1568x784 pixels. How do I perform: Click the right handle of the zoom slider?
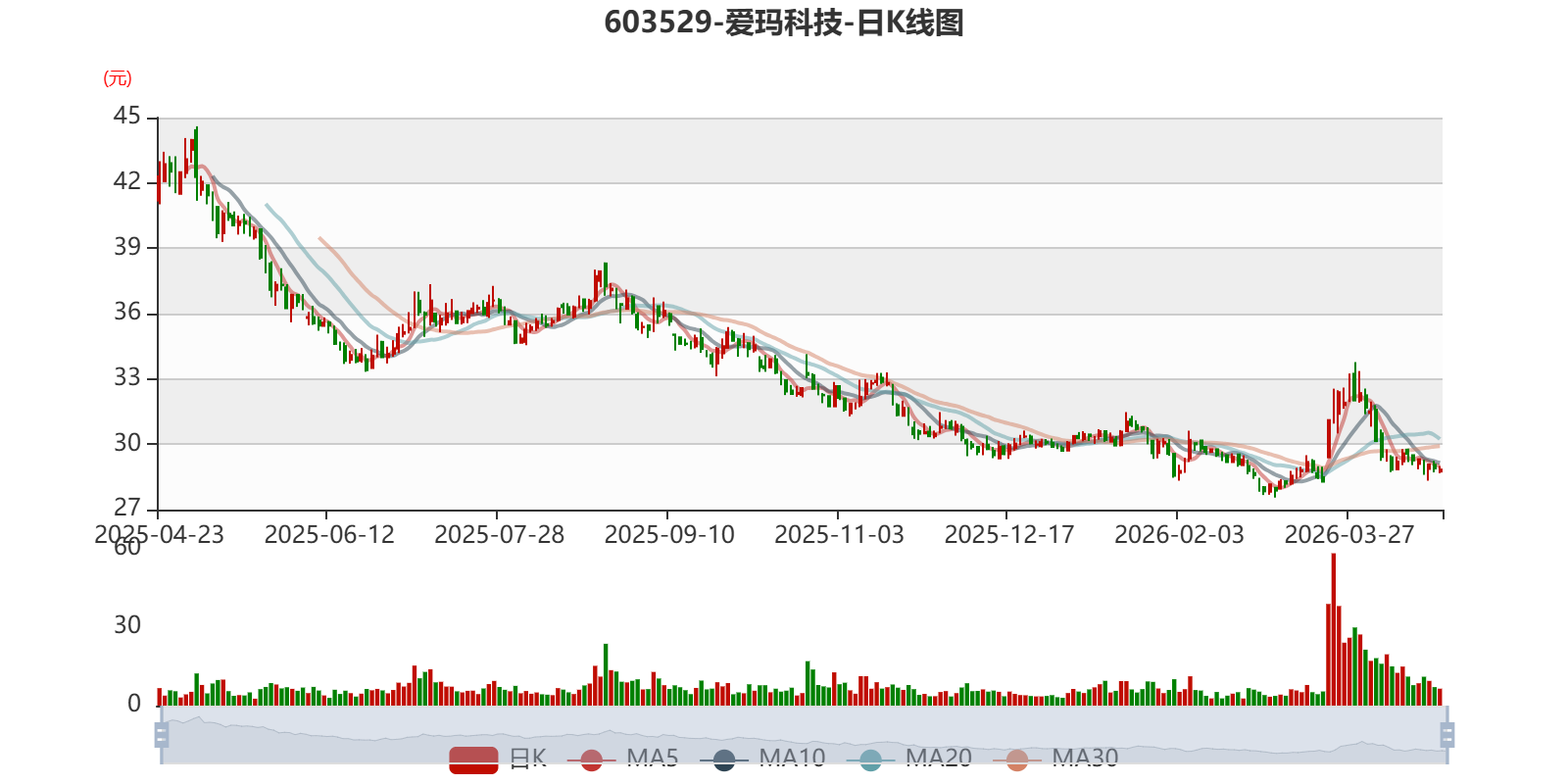point(1447,735)
